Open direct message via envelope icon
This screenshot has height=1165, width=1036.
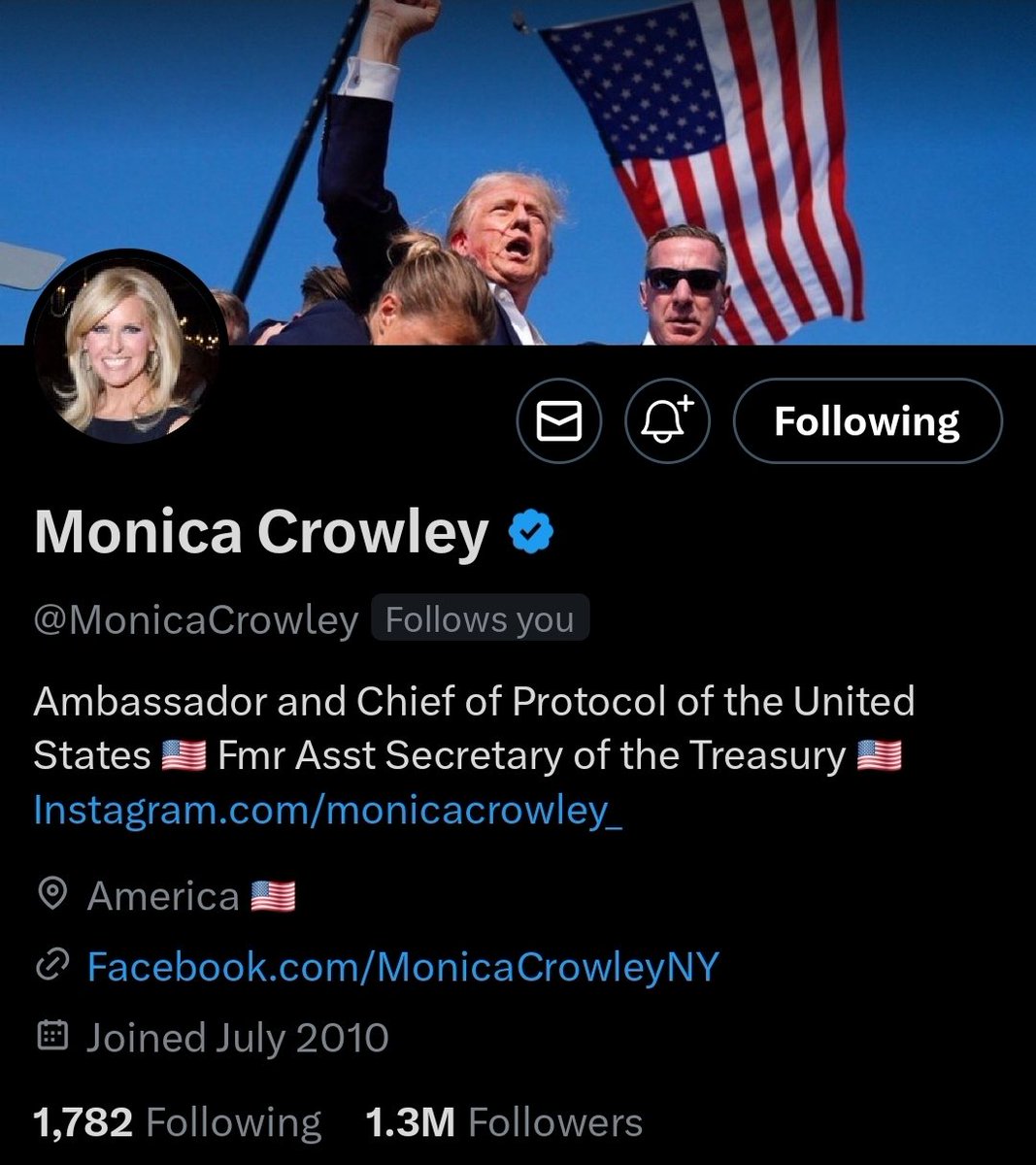[559, 421]
